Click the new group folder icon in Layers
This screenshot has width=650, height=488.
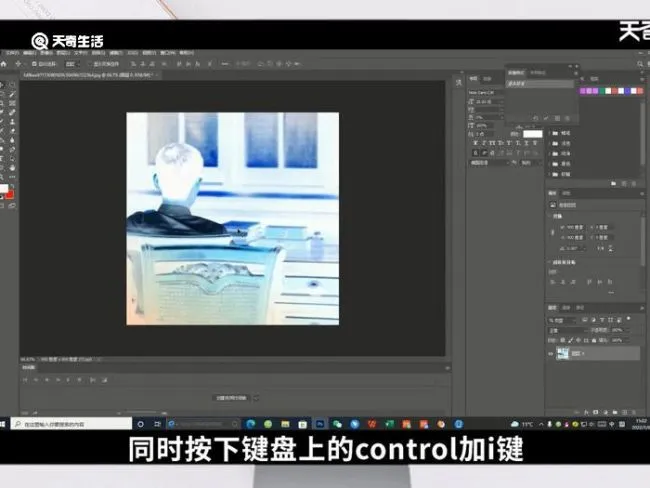tap(615, 412)
